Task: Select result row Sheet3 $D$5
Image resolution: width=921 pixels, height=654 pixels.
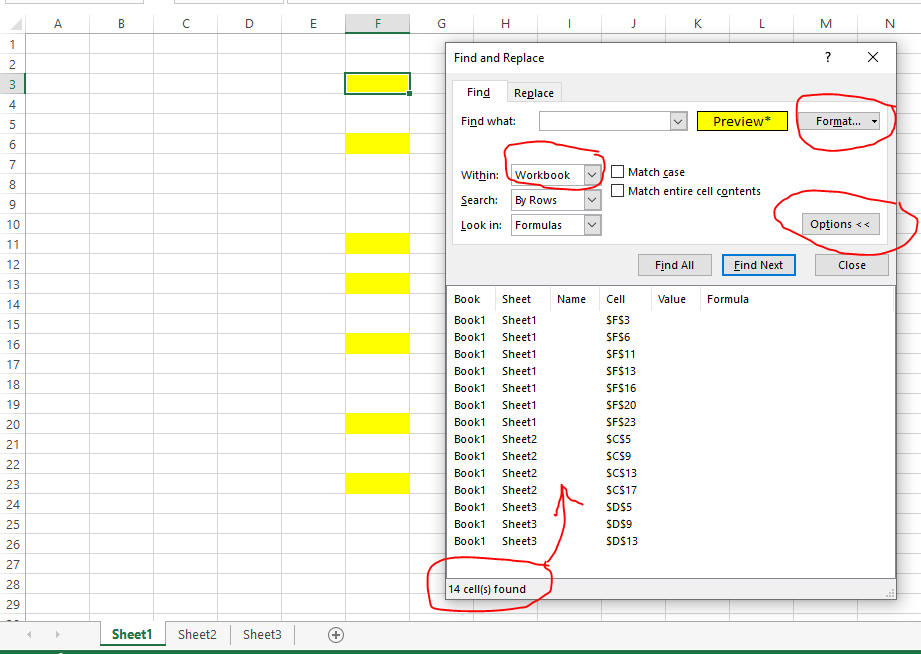Action: 671,508
